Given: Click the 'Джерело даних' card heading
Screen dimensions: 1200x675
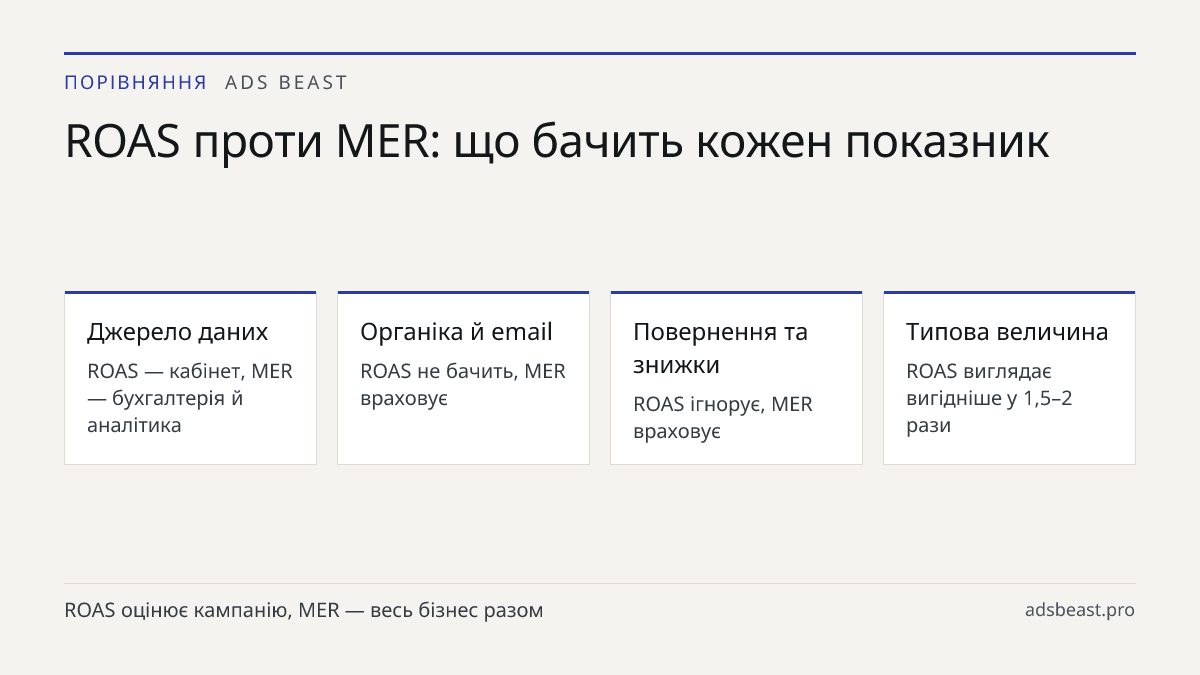Looking at the screenshot, I should [178, 332].
